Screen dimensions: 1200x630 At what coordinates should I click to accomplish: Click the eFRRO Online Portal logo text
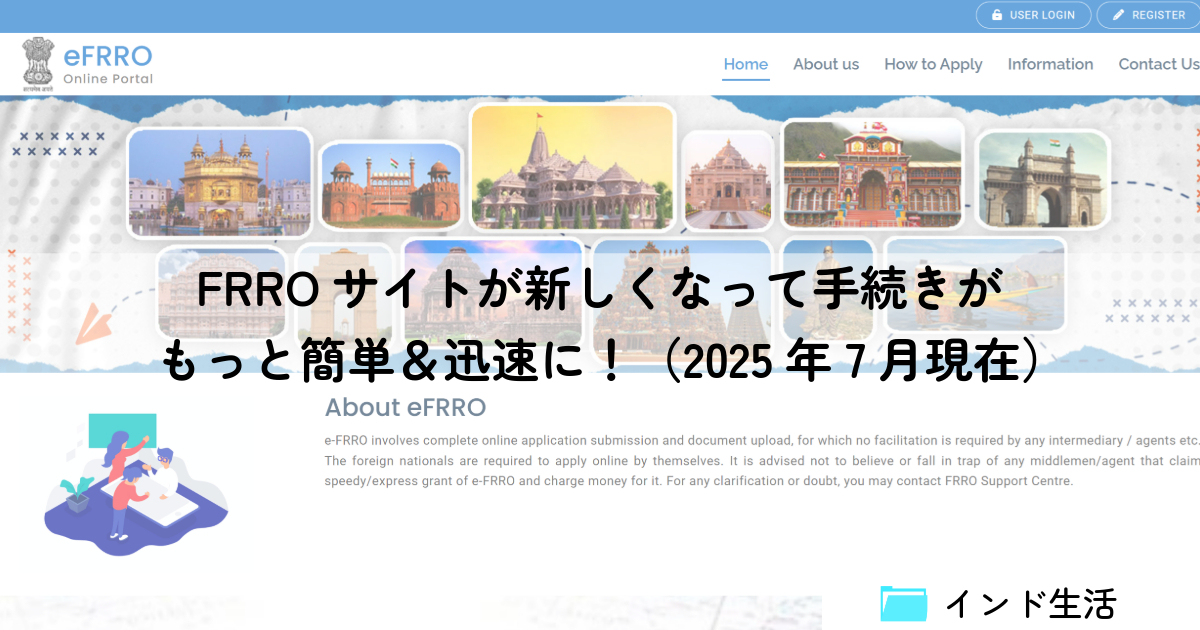(108, 63)
